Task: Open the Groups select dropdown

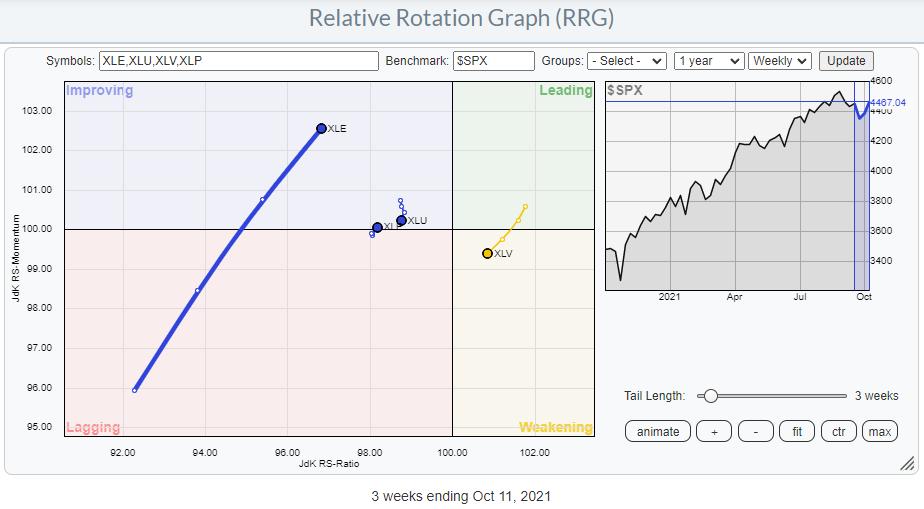Action: (x=626, y=61)
